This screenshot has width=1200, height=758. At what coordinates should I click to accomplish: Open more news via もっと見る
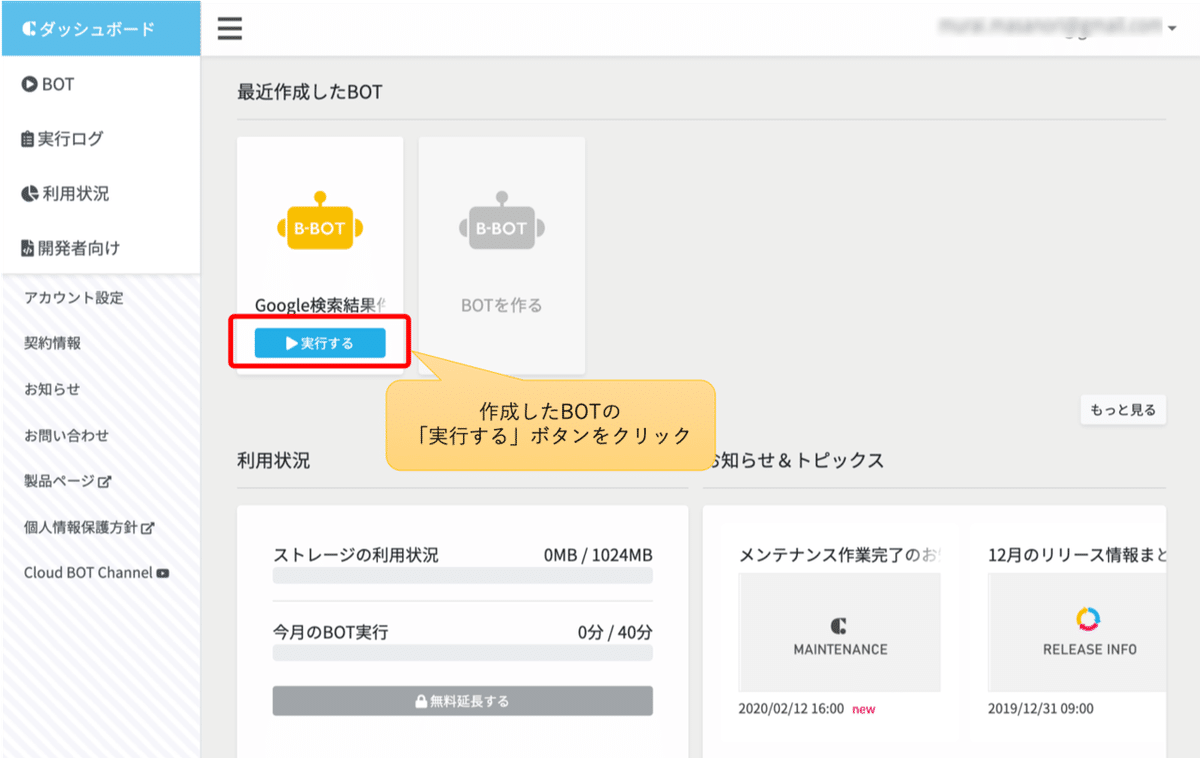tap(1122, 409)
